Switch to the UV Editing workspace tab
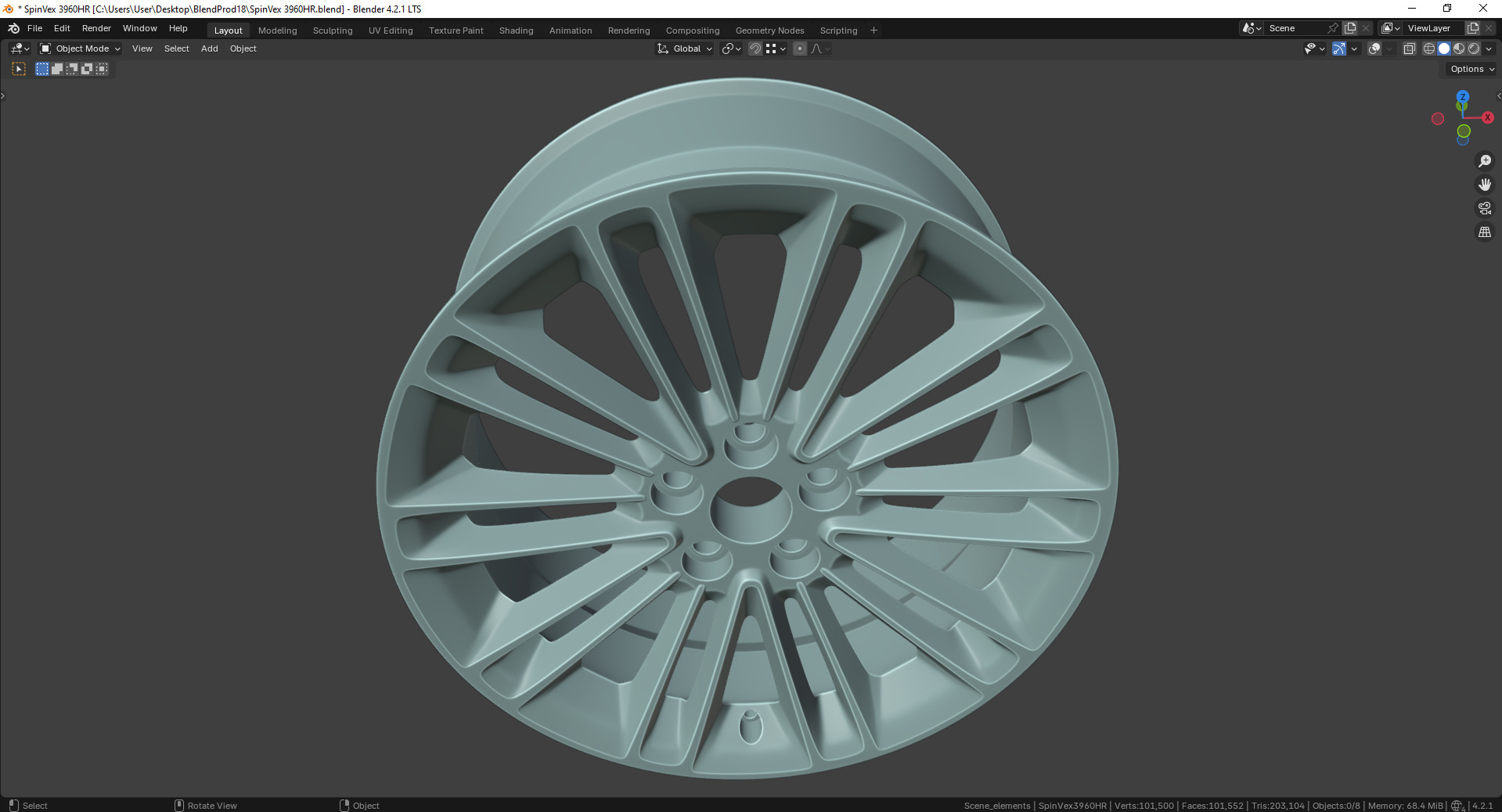The height and width of the screenshot is (812, 1502). [391, 31]
